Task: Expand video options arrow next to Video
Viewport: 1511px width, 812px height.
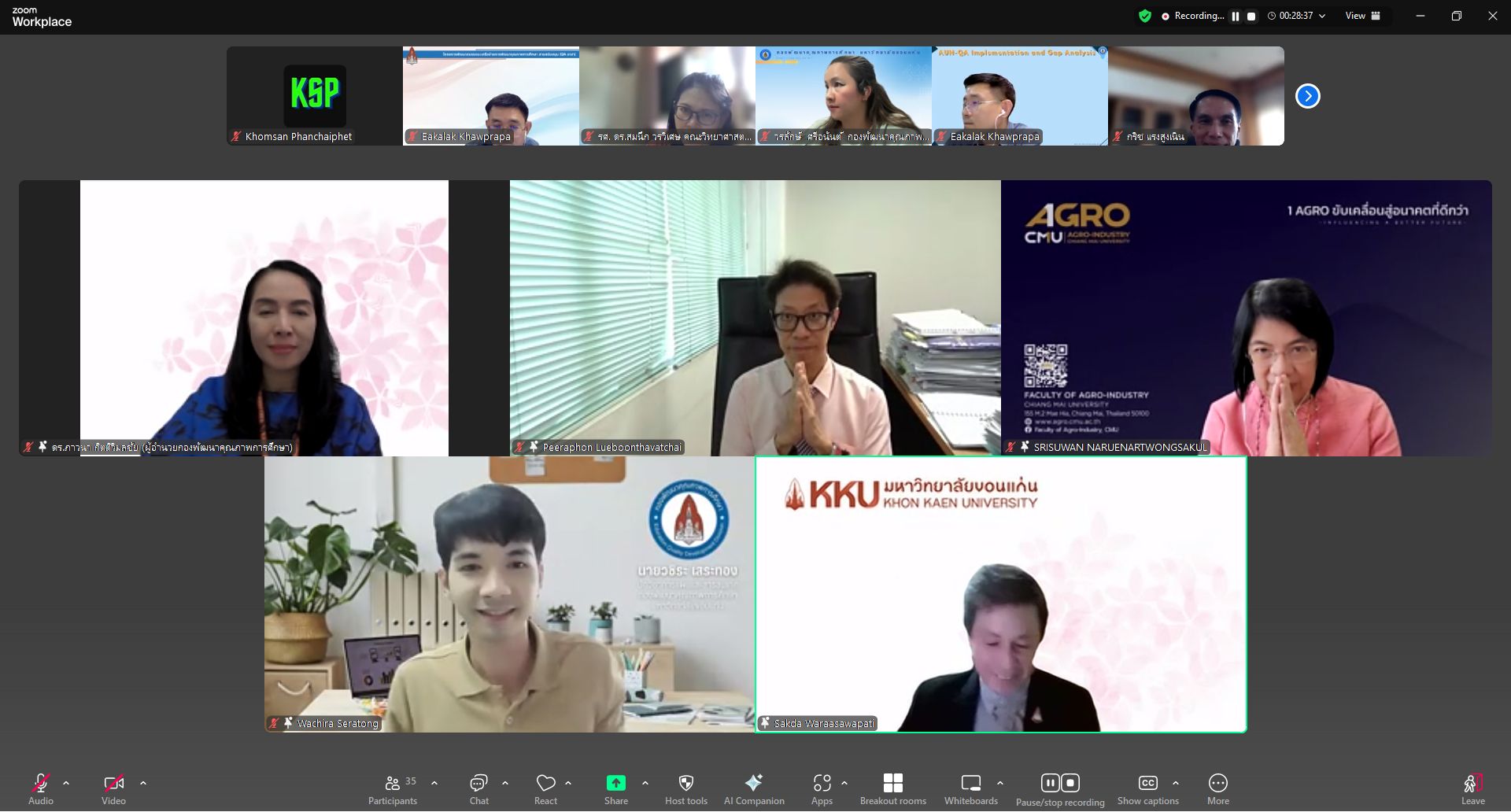Action: (143, 783)
